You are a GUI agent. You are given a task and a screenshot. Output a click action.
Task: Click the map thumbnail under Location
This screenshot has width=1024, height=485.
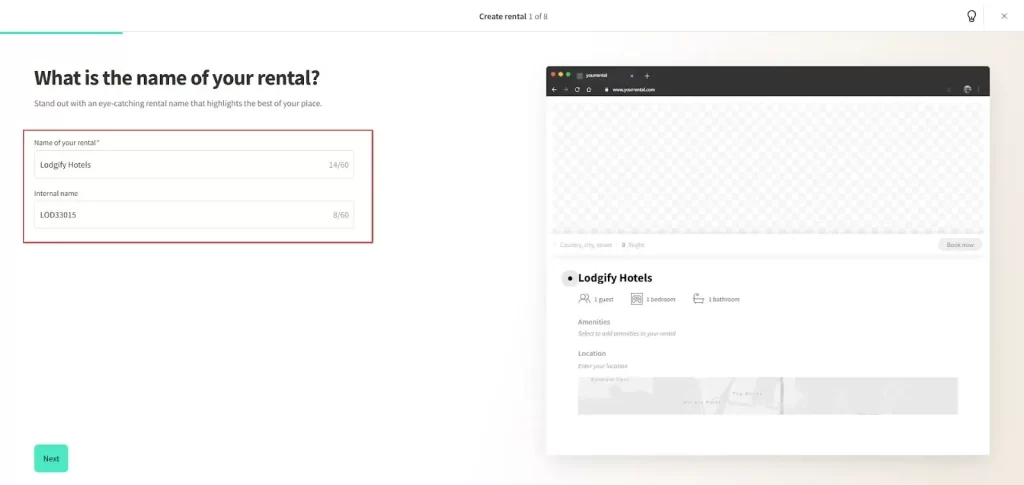coord(767,395)
